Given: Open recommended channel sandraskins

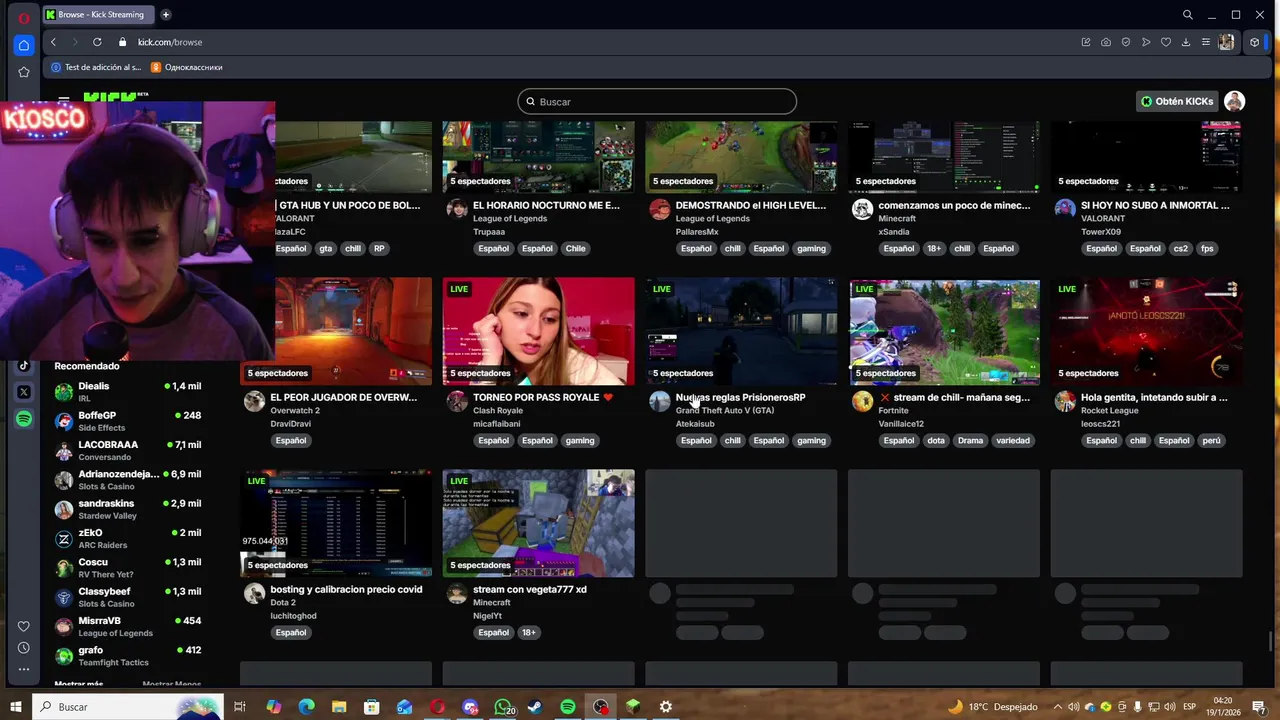Looking at the screenshot, I should (x=128, y=509).
